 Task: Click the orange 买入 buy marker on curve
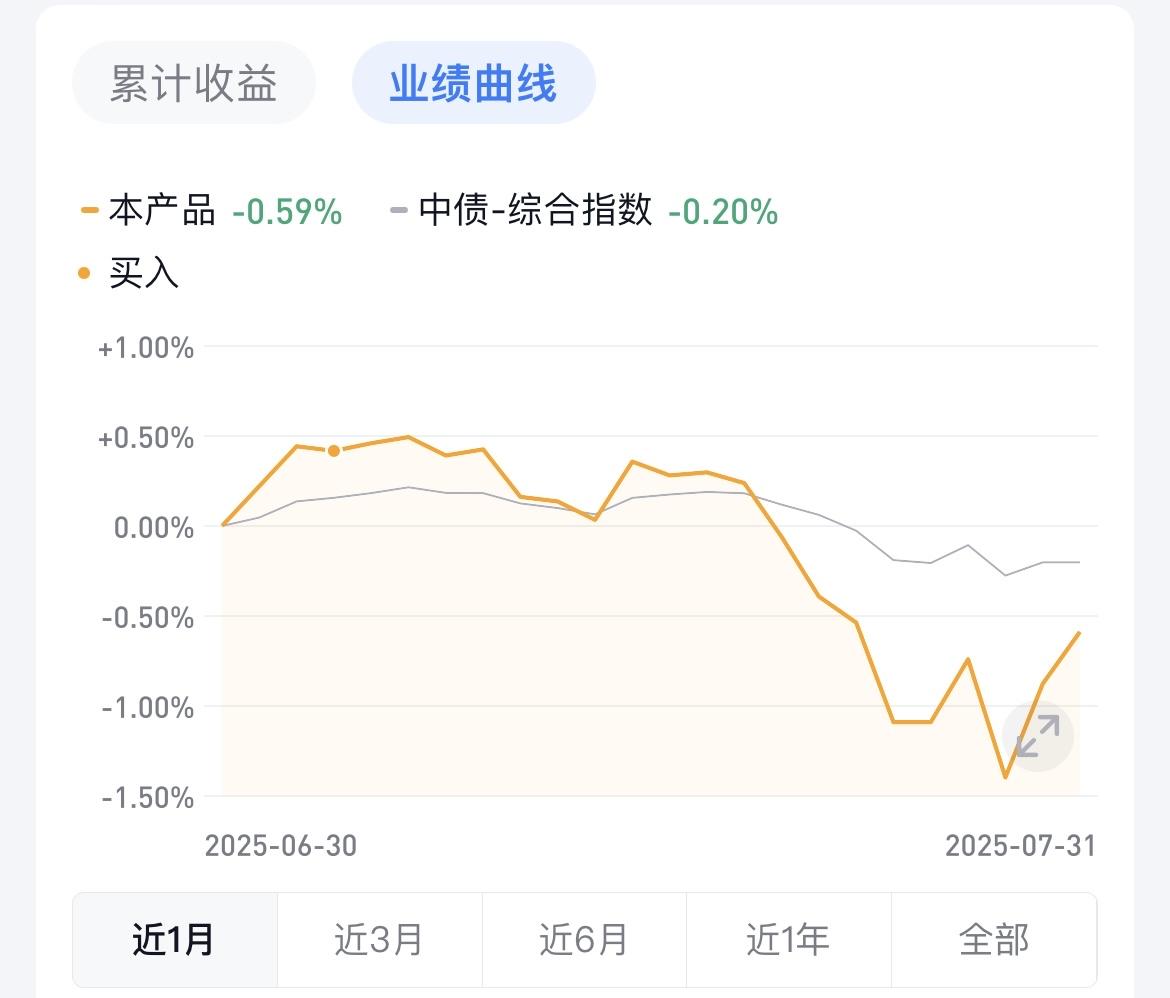click(x=334, y=450)
